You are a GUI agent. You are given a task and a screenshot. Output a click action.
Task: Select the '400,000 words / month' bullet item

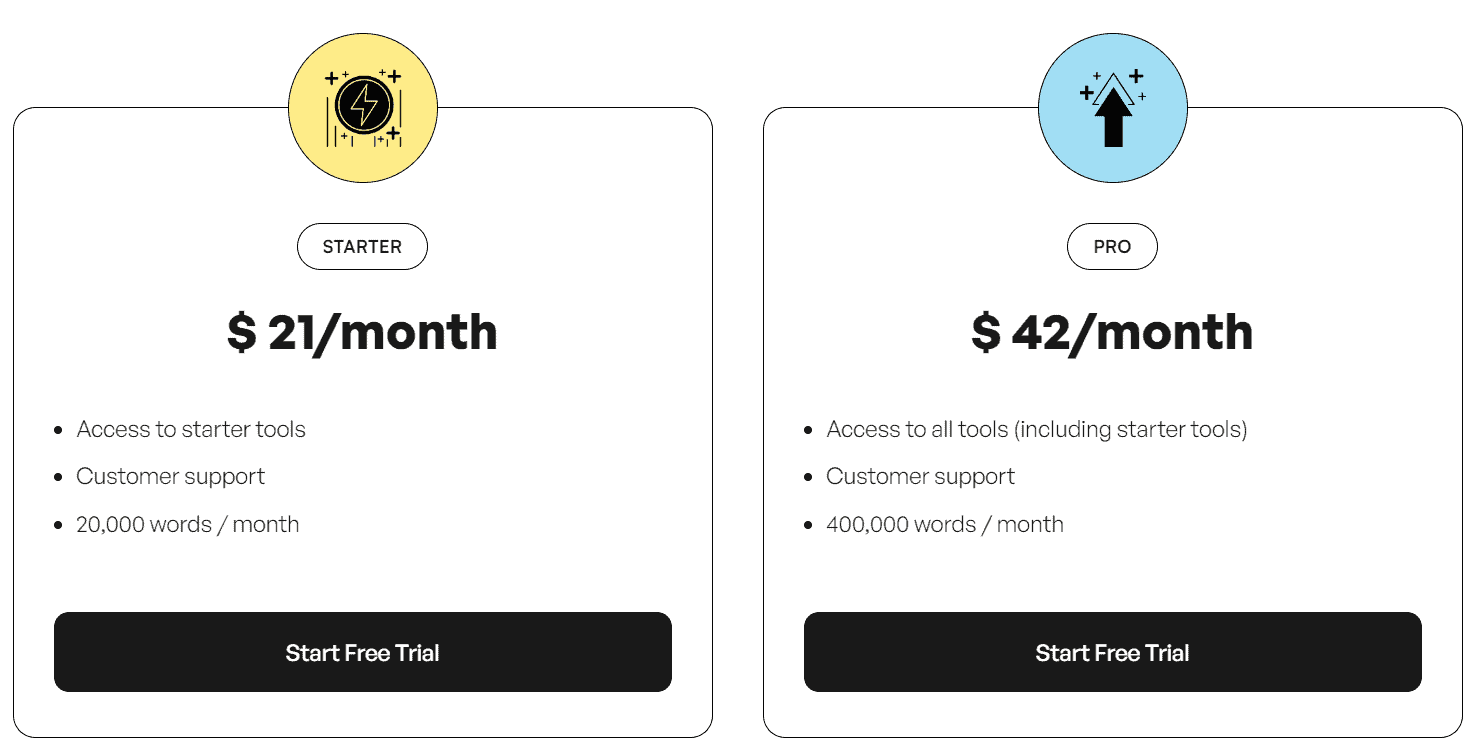pos(944,524)
